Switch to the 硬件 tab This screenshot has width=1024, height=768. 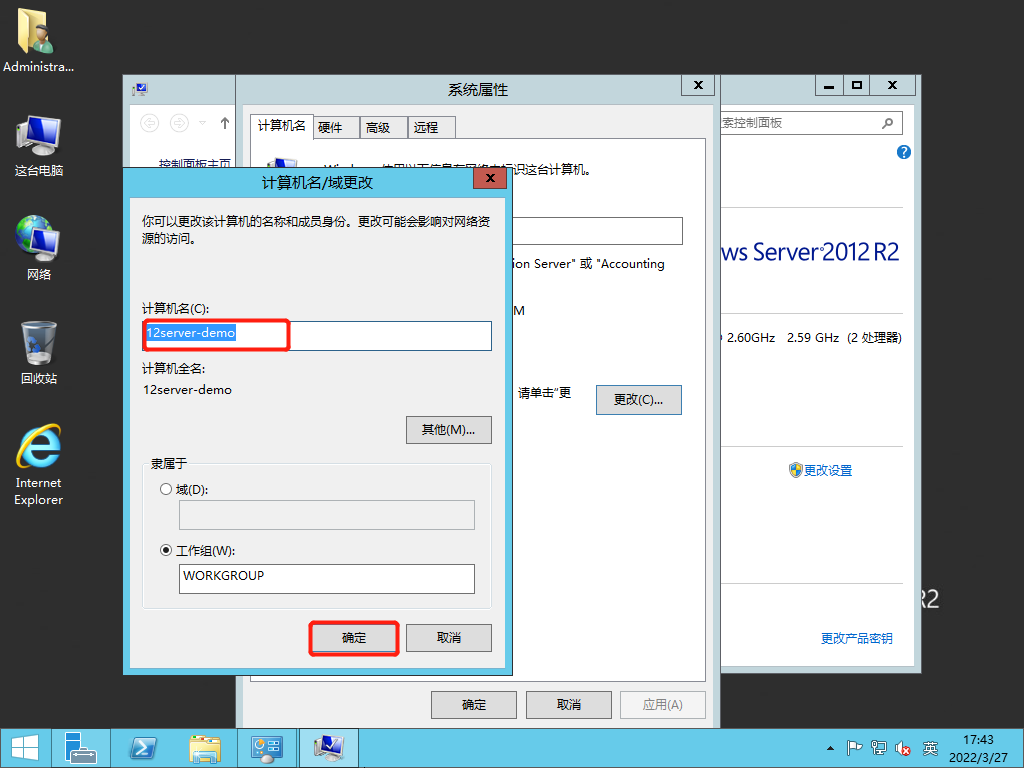click(x=336, y=128)
